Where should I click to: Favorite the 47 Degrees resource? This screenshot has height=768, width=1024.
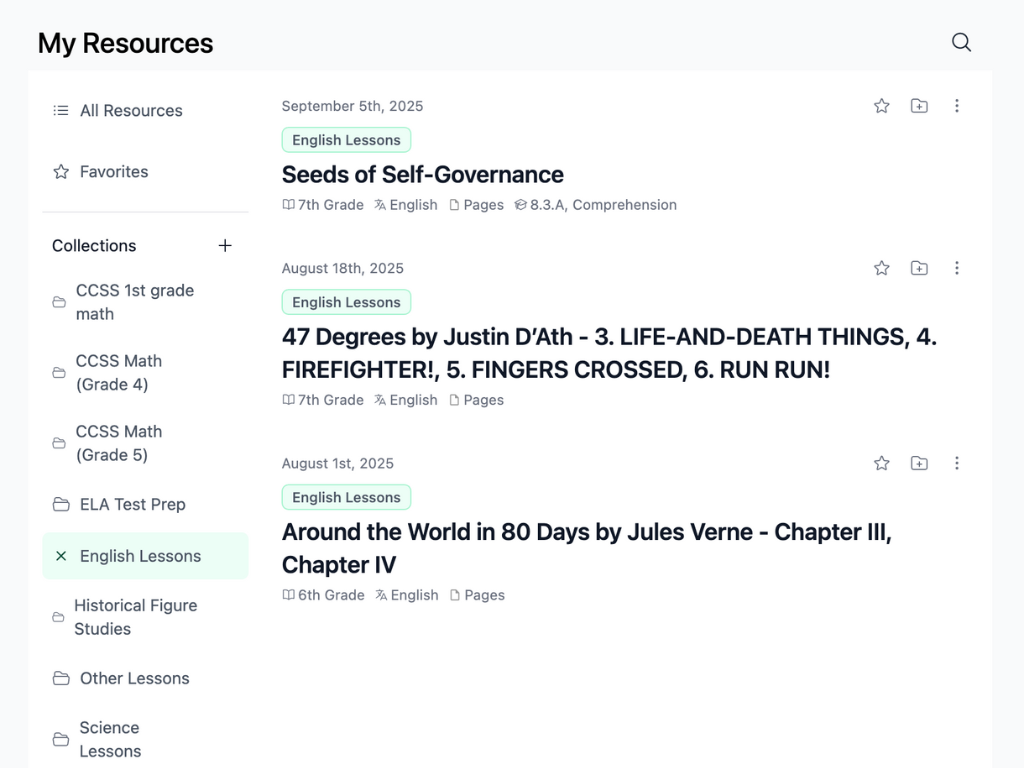(x=881, y=268)
